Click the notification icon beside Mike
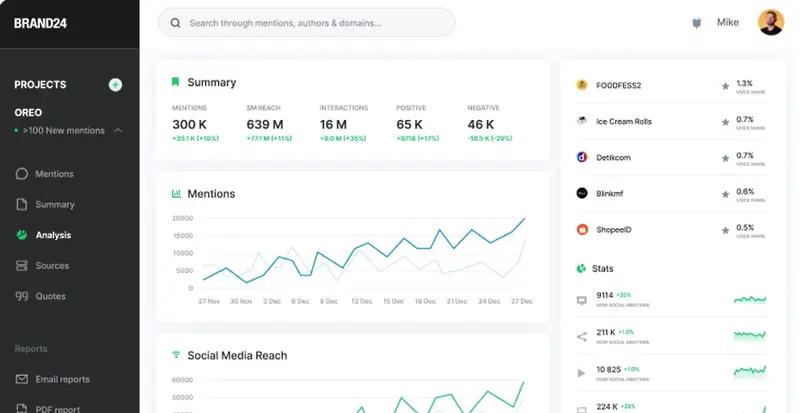 click(697, 23)
